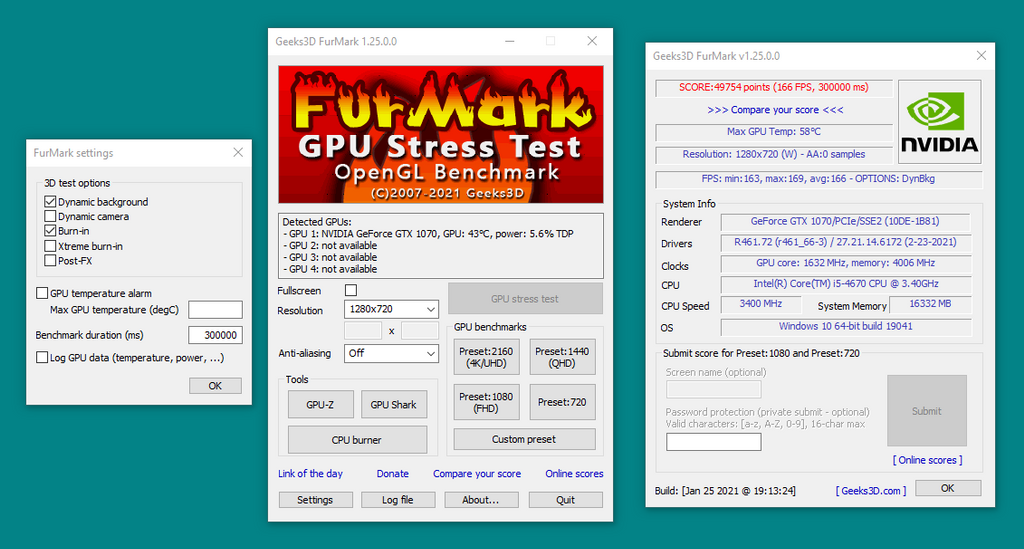Screen dimensions: 1024x549
Task: Check the Fullscreen box
Action: pyautogui.click(x=351, y=290)
